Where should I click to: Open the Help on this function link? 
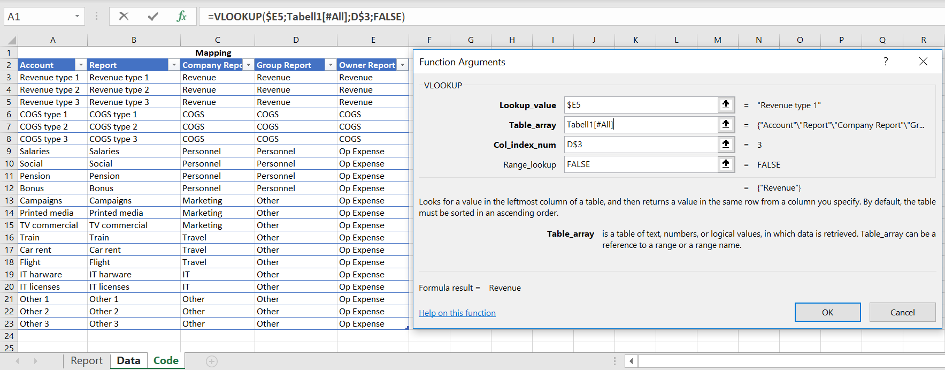point(457,313)
